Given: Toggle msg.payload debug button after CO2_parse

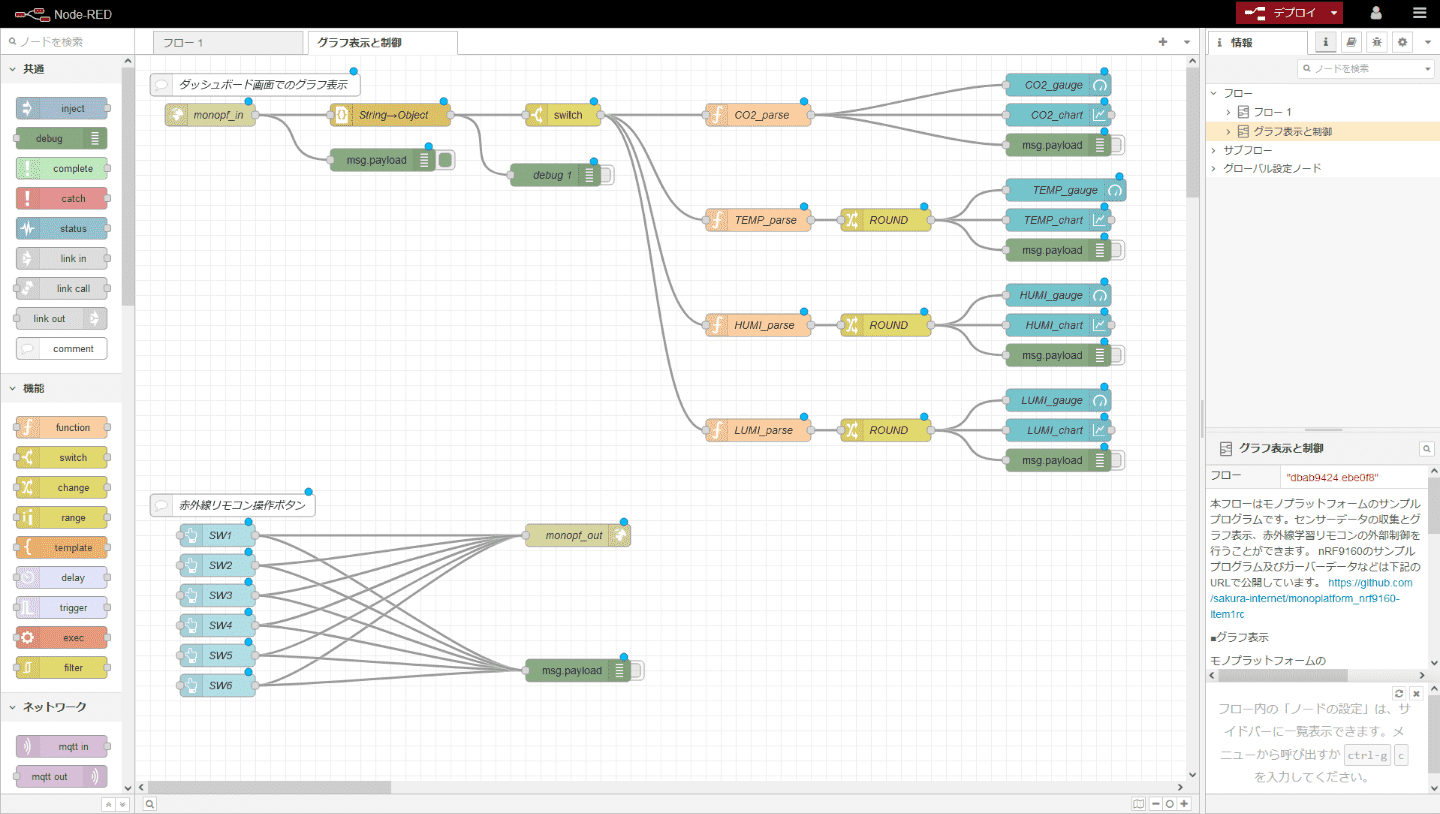Looking at the screenshot, I should coord(1117,145).
